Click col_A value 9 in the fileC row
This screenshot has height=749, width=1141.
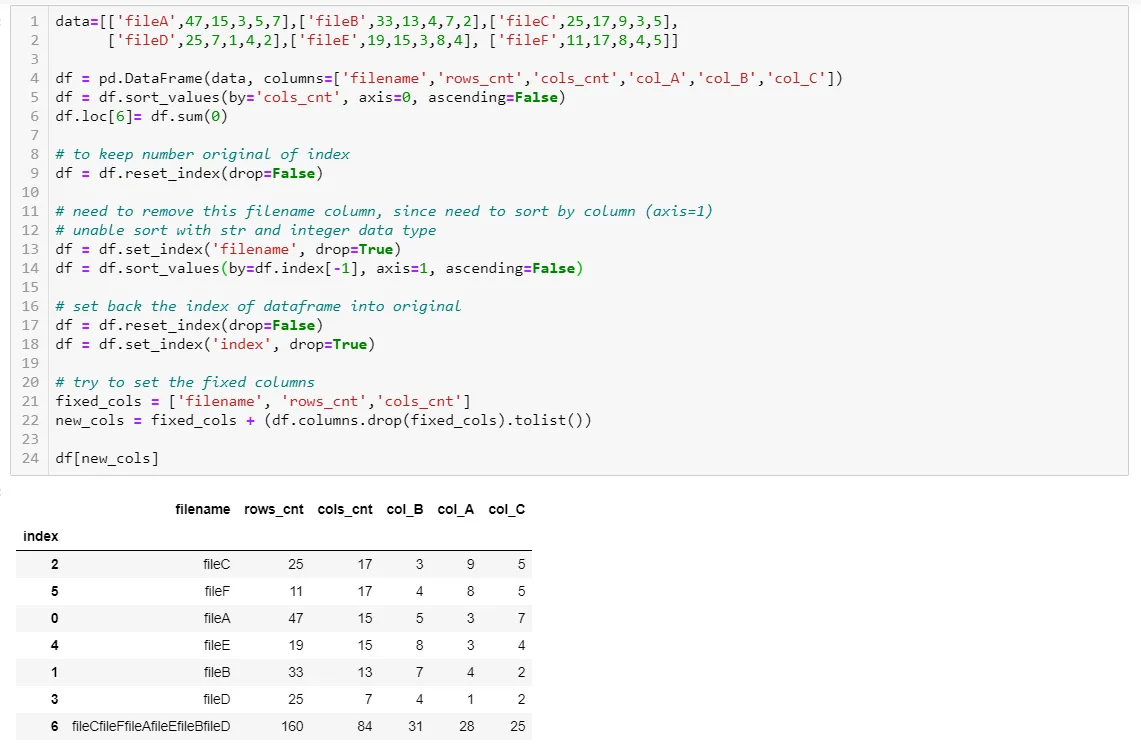[x=471, y=564]
